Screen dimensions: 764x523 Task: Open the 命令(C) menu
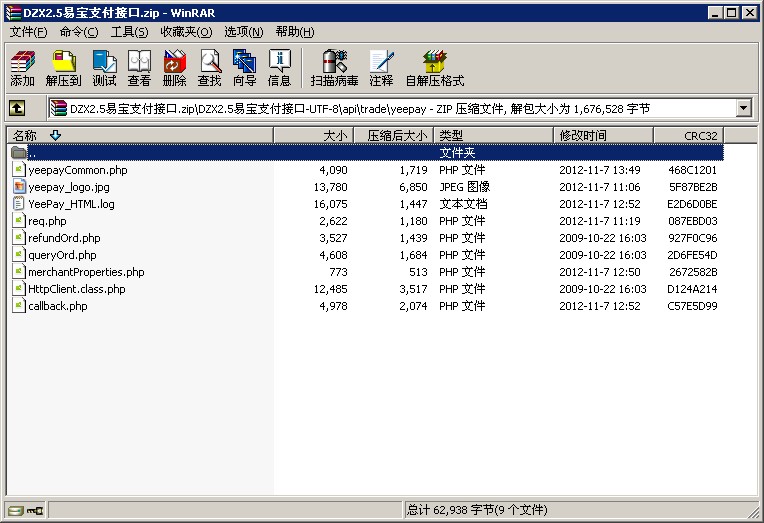pyautogui.click(x=79, y=32)
